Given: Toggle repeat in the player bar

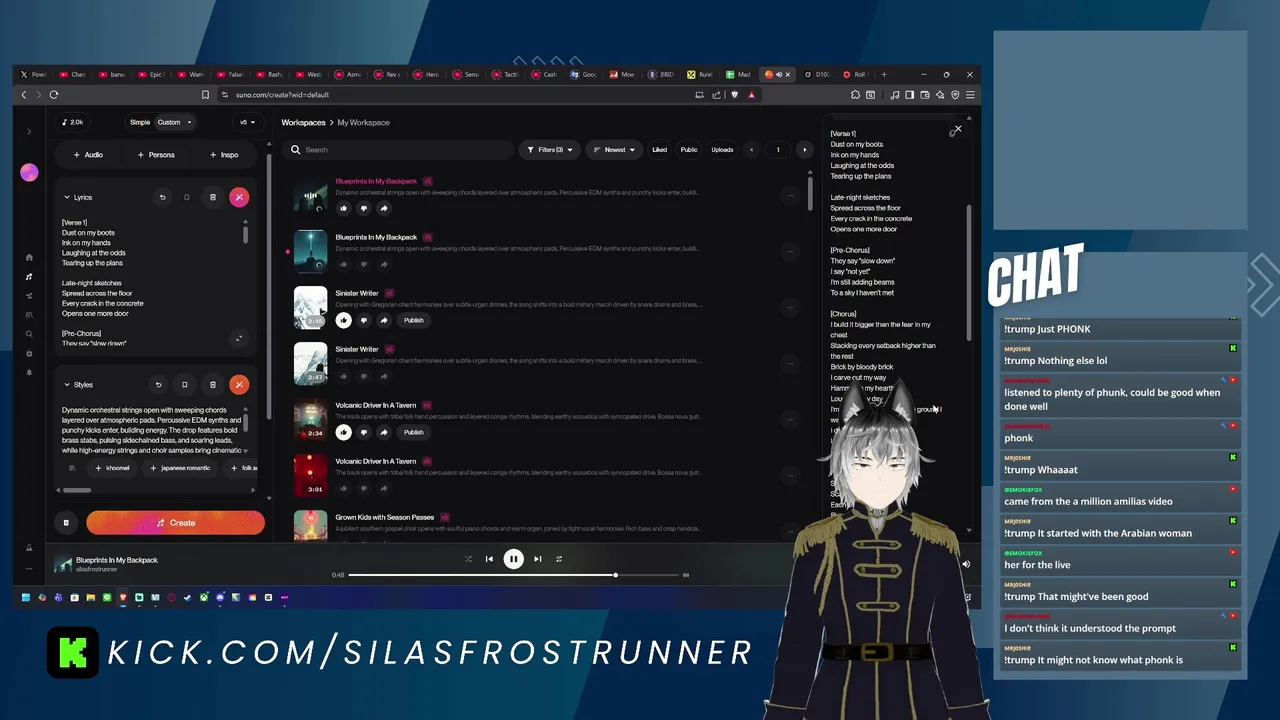Looking at the screenshot, I should click(x=559, y=559).
